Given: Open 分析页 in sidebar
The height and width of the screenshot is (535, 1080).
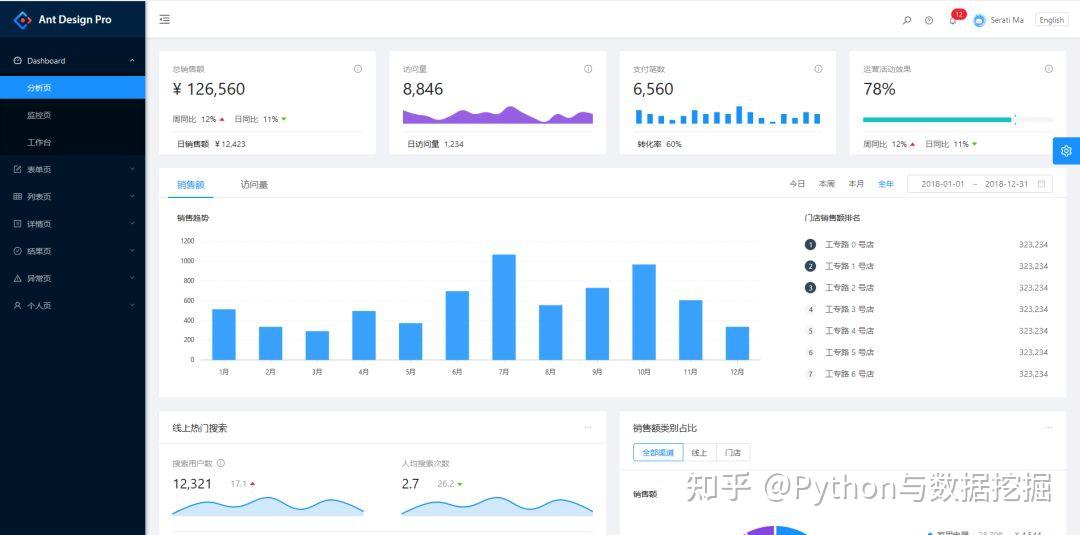Looking at the screenshot, I should point(72,88).
